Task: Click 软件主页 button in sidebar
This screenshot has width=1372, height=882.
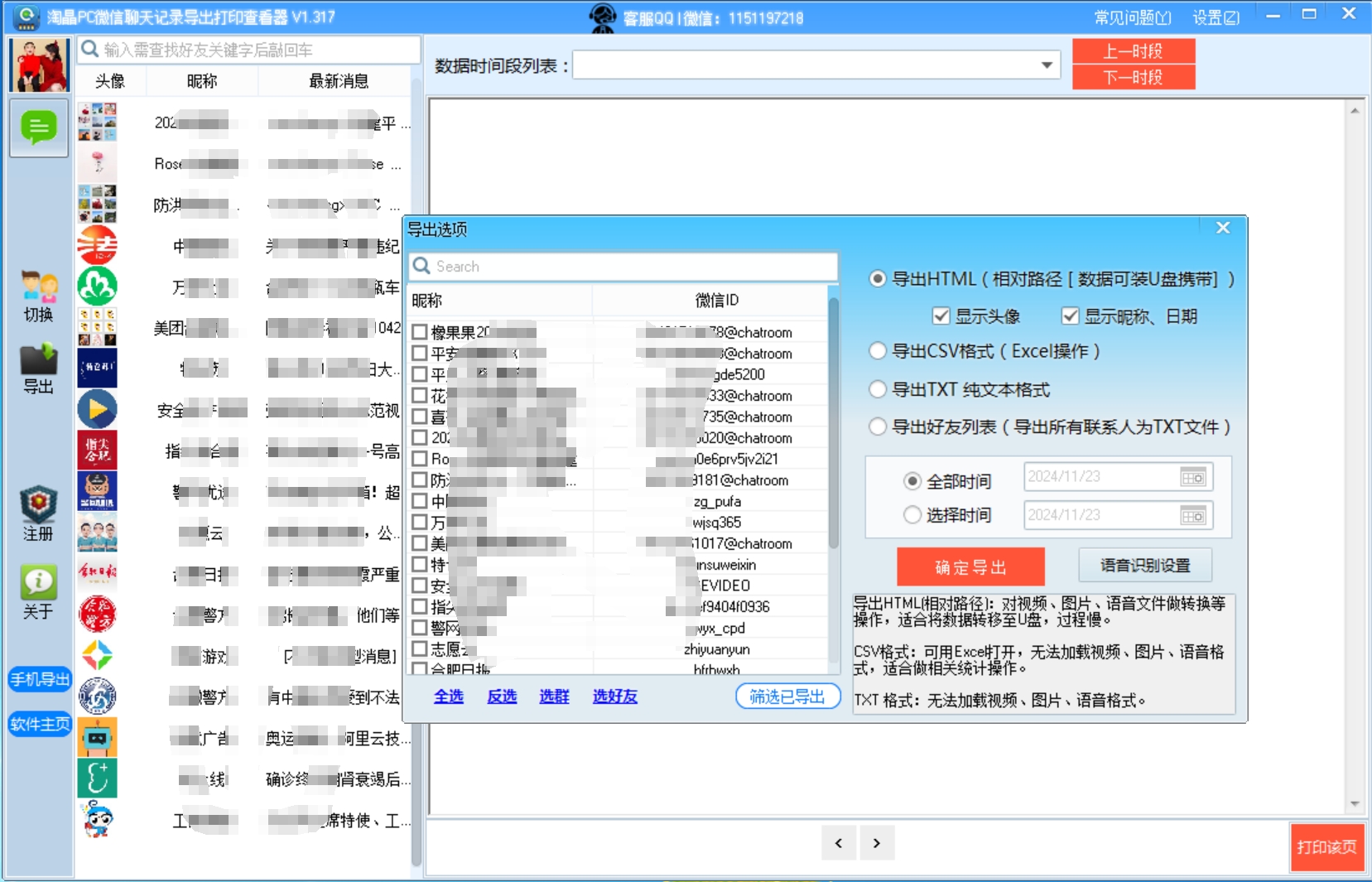Action: (40, 724)
